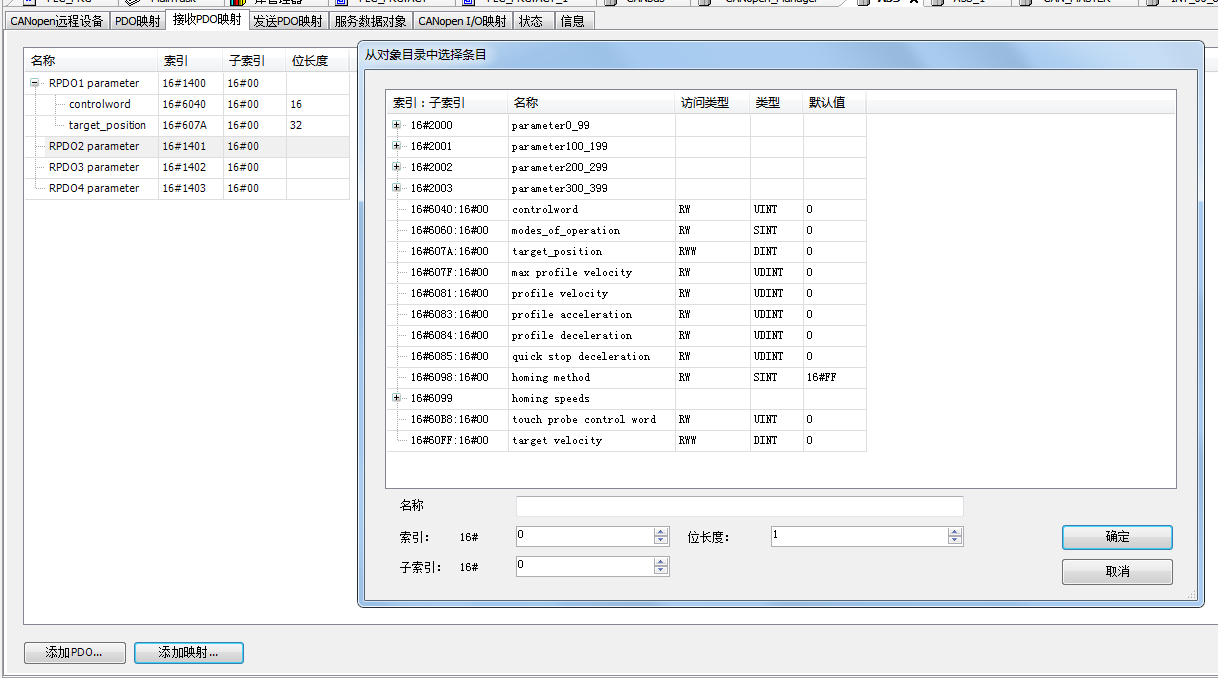1218x678 pixels.
Task: Select the quick stop deceleration entry
Action: [x=626, y=356]
